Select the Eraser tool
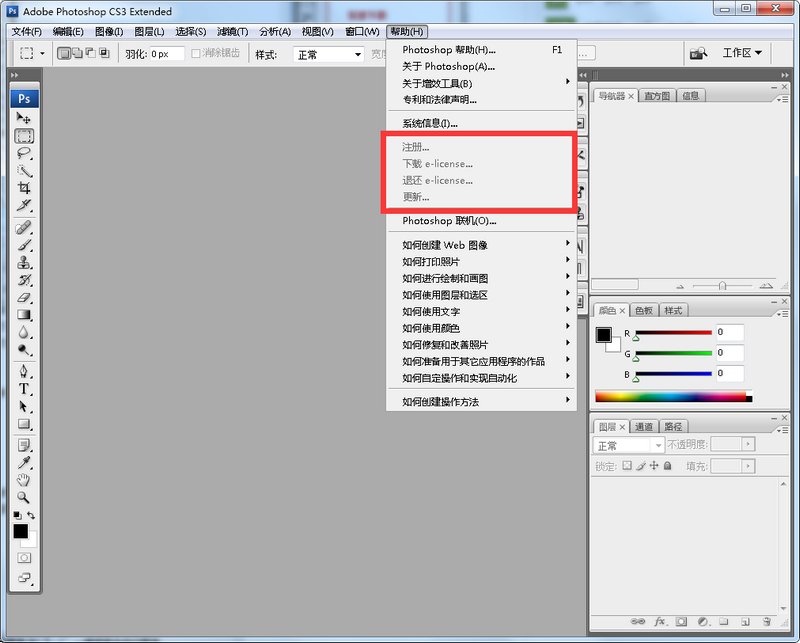 click(23, 298)
